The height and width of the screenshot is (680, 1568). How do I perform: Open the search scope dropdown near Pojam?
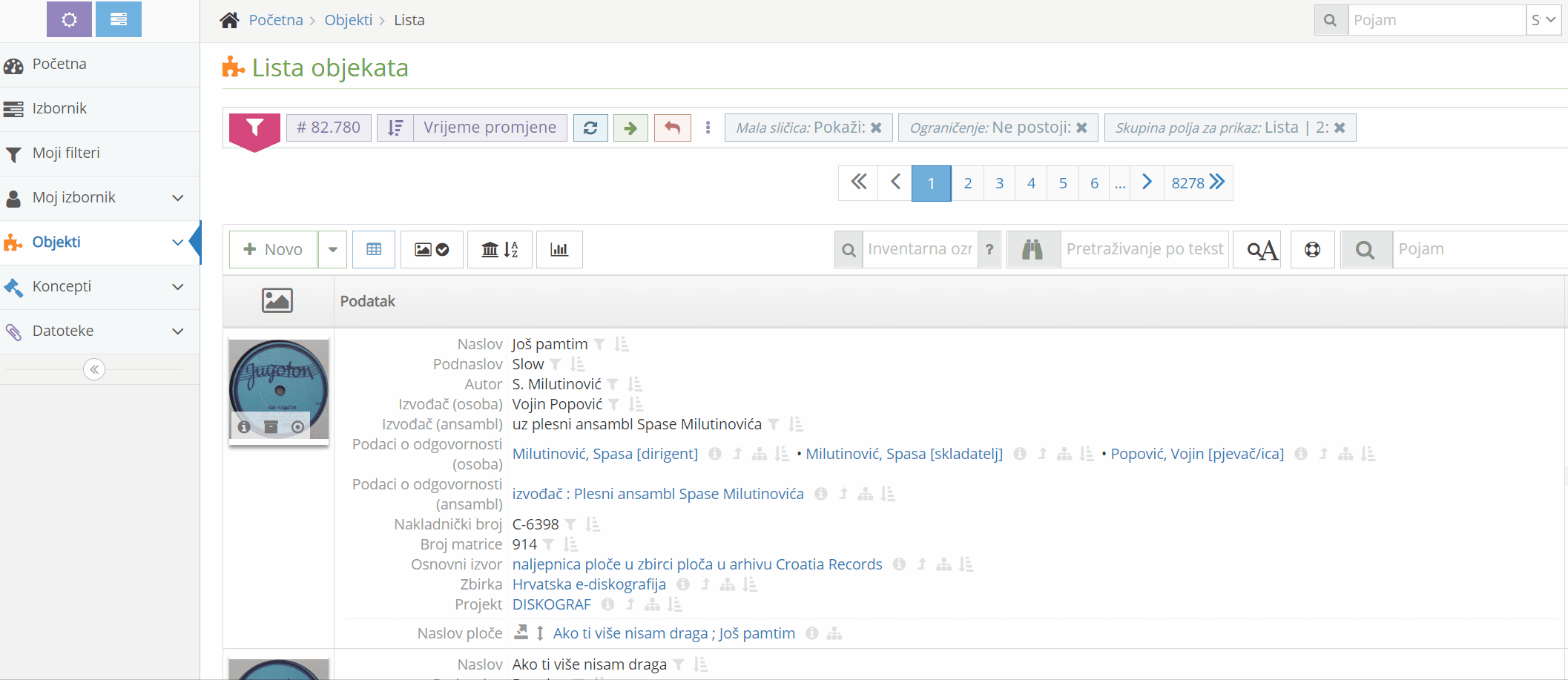[x=1544, y=20]
